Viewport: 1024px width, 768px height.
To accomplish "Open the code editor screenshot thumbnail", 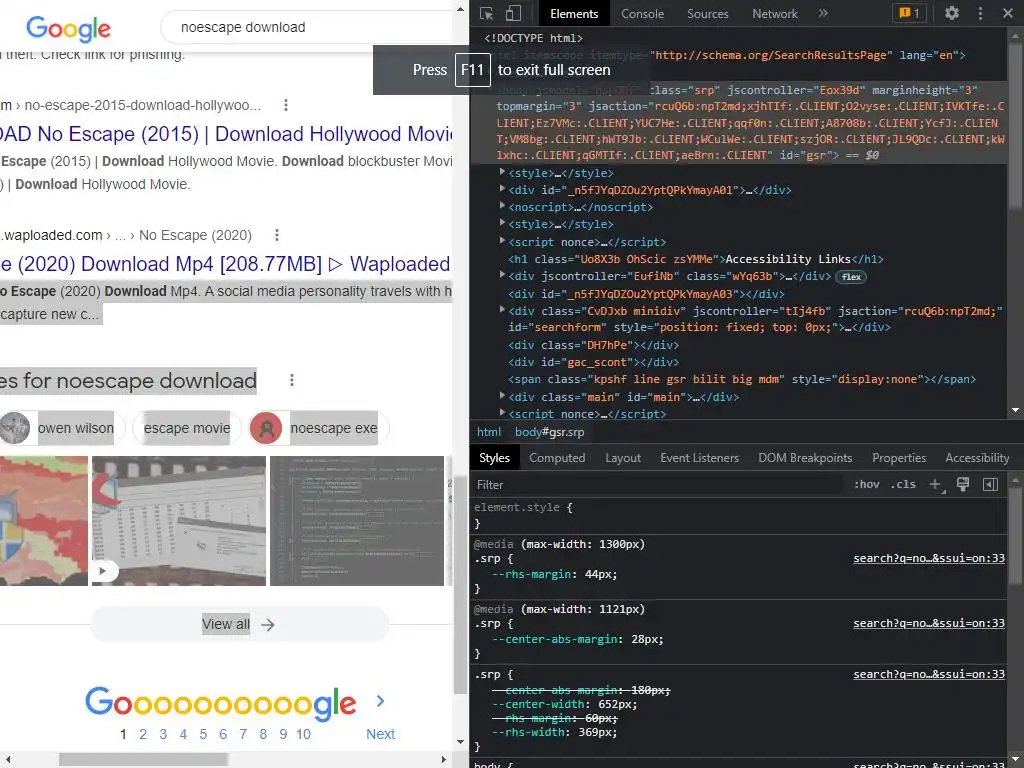I will 357,520.
